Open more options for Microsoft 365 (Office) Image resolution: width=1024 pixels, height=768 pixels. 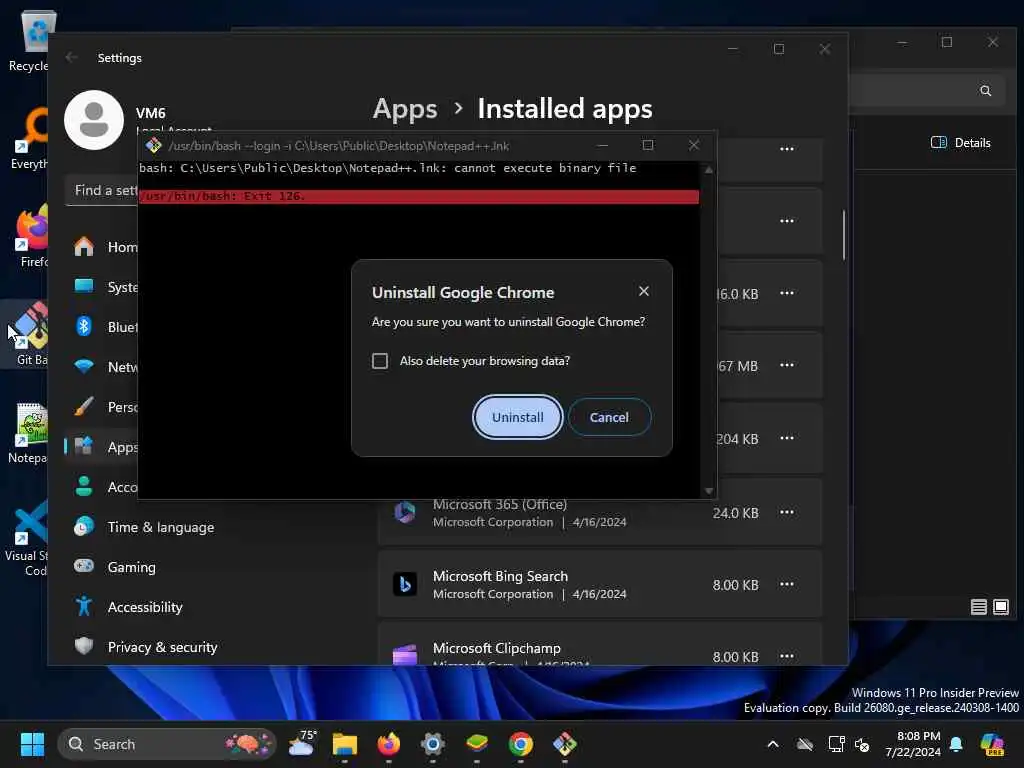click(x=787, y=512)
